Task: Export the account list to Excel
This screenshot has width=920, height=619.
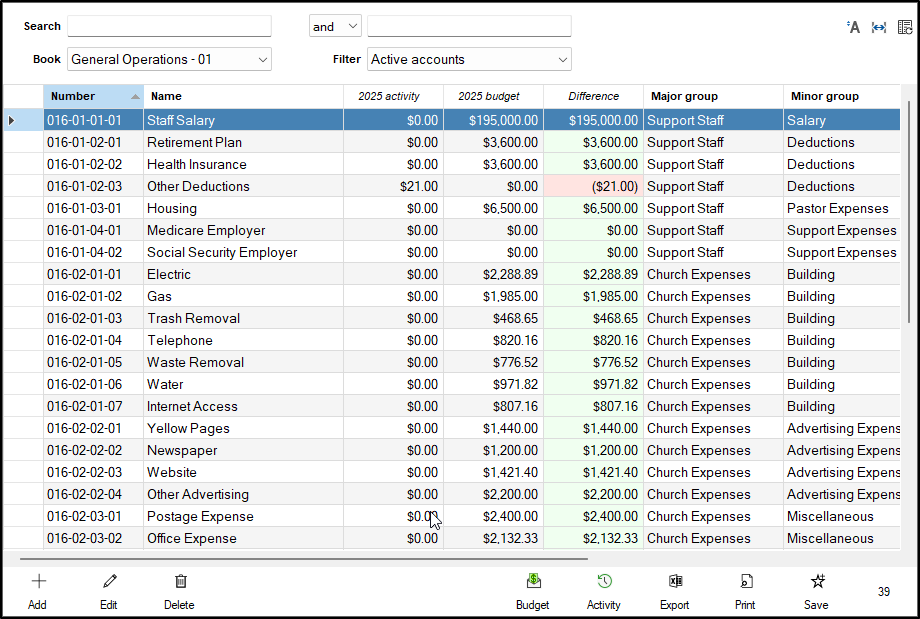Action: tap(675, 582)
